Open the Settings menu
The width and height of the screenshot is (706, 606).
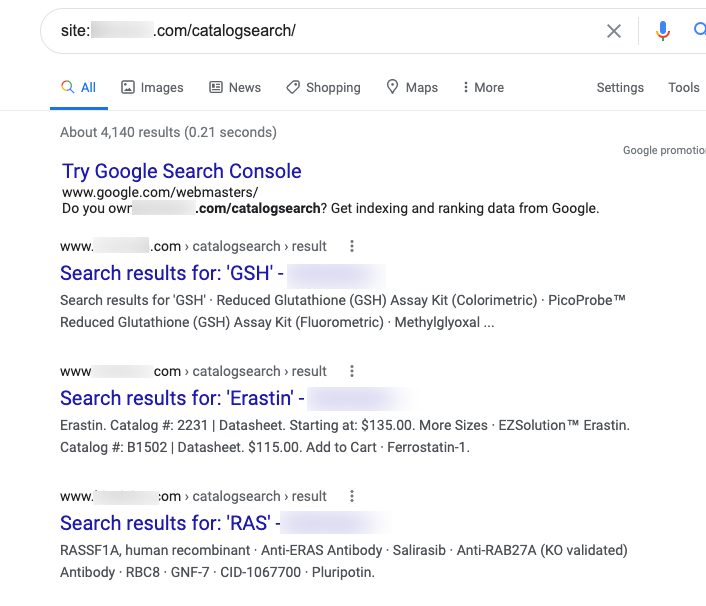[x=620, y=88]
